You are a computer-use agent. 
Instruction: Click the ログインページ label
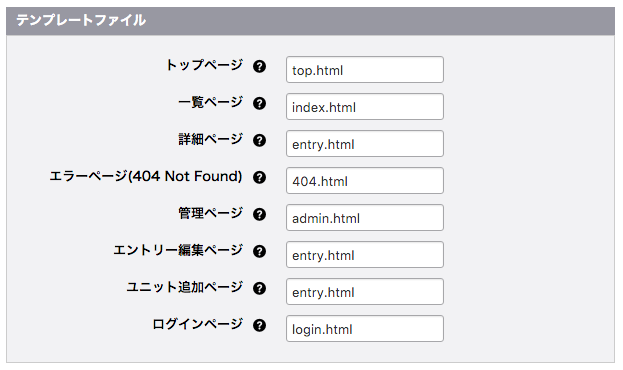coord(197,324)
